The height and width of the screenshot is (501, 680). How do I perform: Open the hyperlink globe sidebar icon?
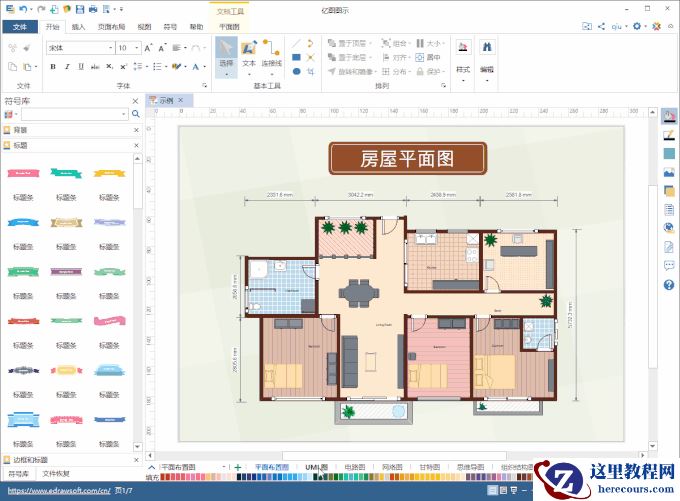tap(669, 228)
